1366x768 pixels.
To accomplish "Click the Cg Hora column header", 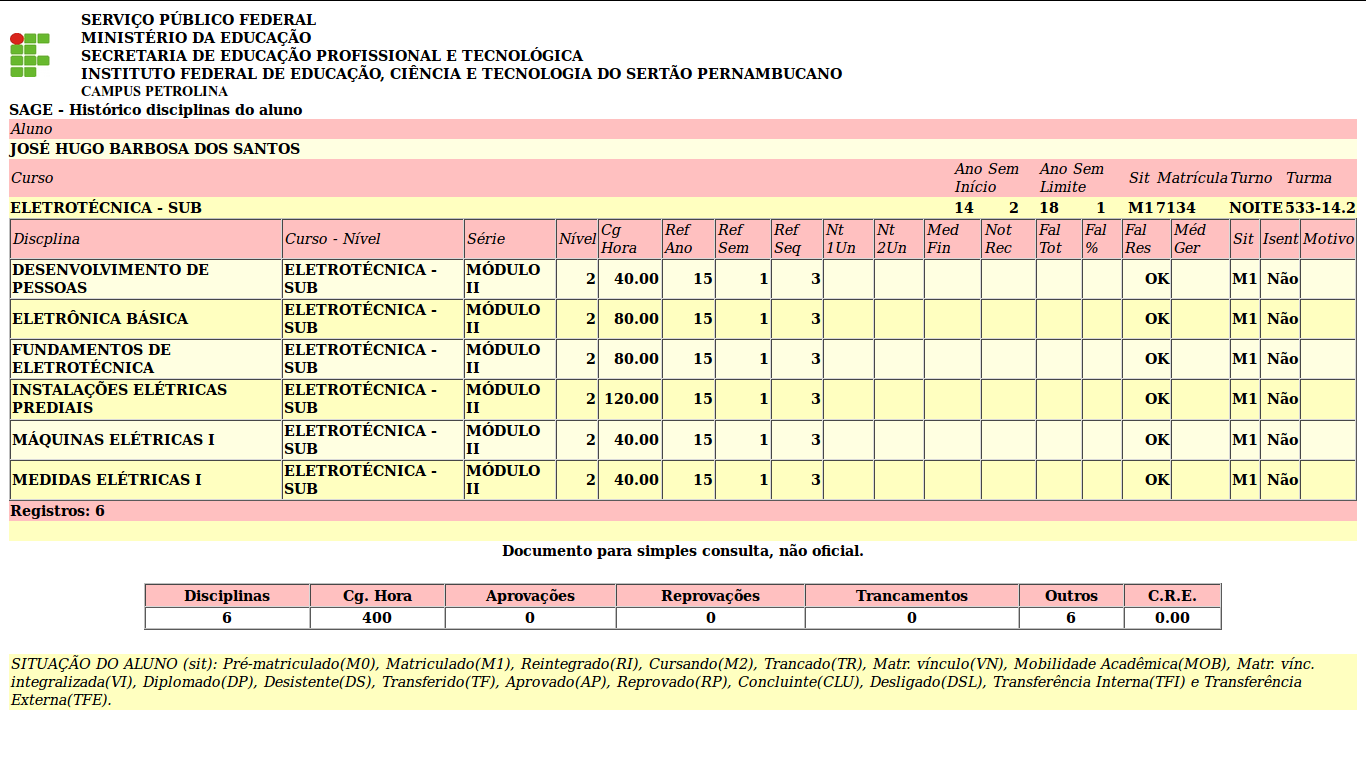I will click(630, 239).
